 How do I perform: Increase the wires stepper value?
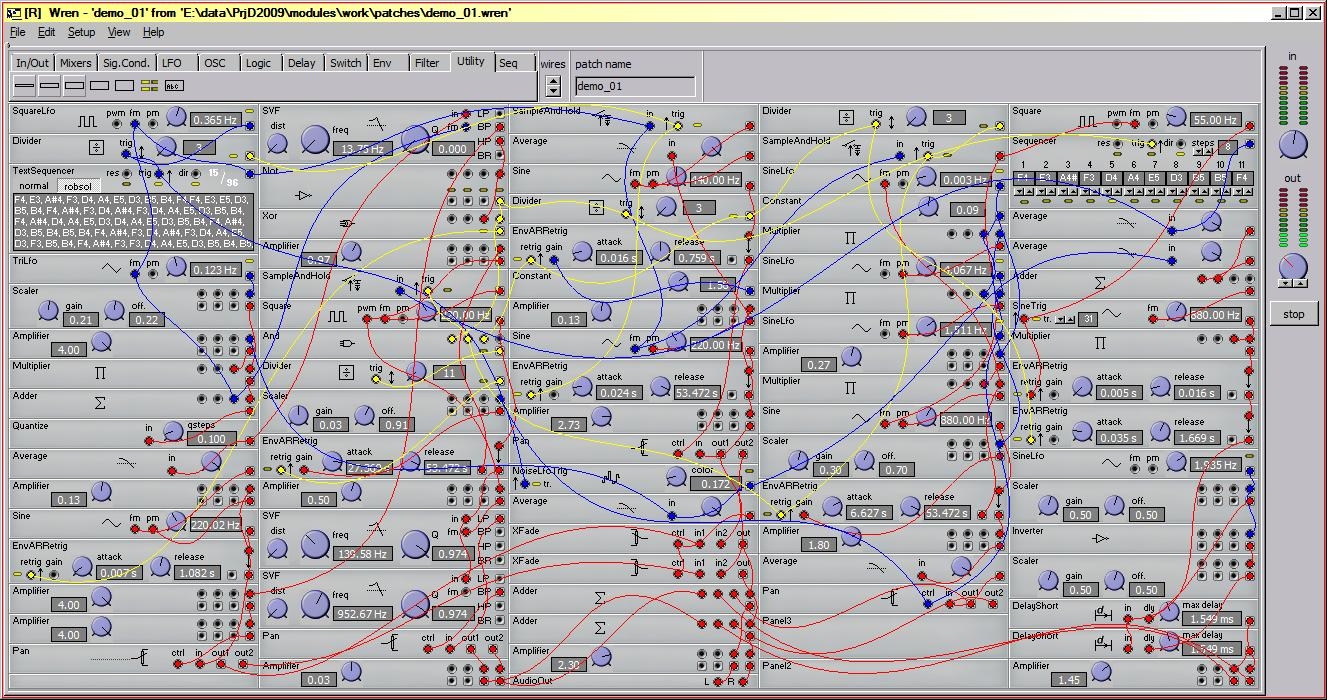pyautogui.click(x=554, y=80)
